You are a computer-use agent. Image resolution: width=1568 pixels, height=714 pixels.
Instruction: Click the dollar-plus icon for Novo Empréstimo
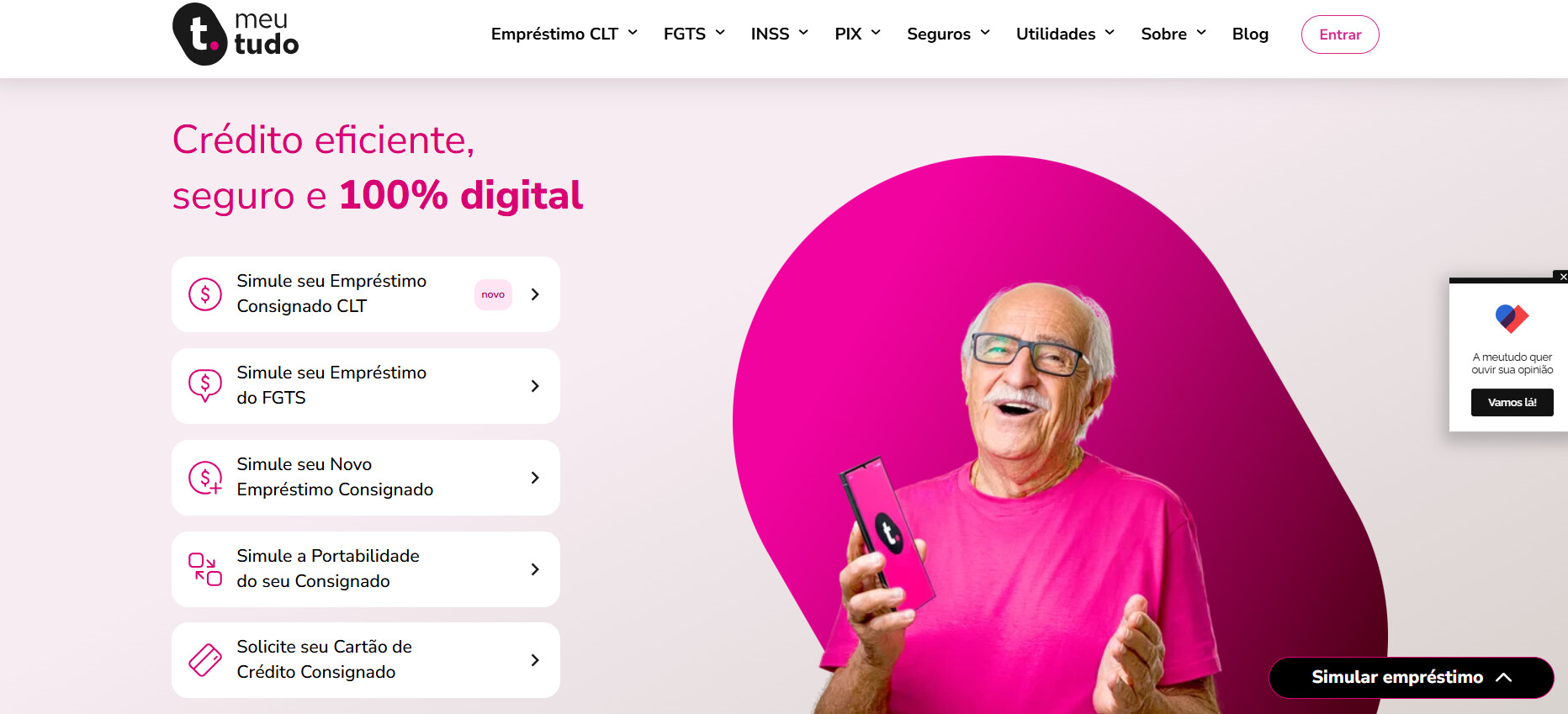[205, 478]
